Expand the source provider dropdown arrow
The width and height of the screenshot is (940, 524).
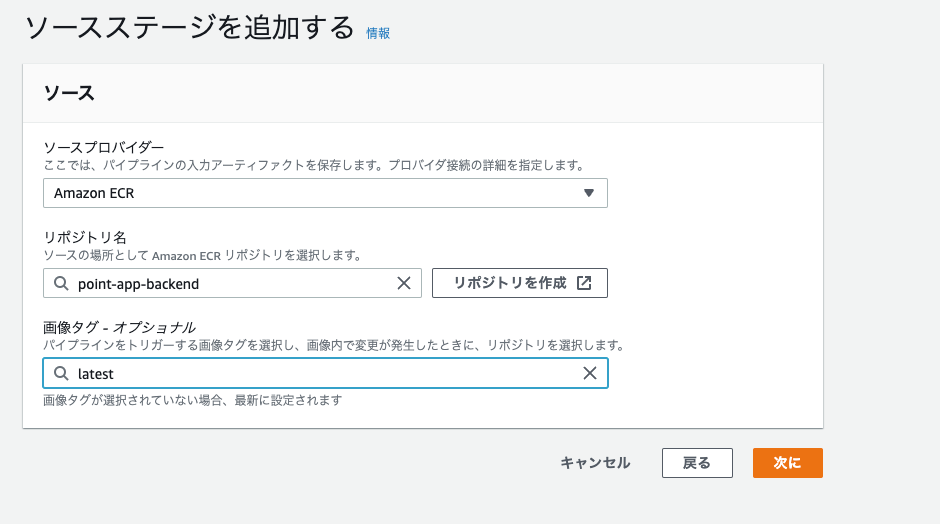[x=589, y=193]
